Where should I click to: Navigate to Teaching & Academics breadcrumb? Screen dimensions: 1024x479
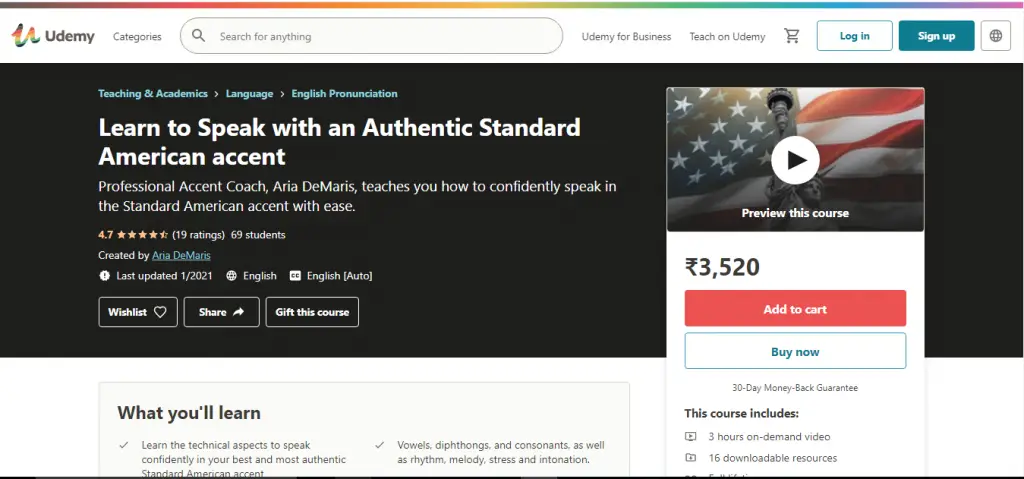click(153, 94)
